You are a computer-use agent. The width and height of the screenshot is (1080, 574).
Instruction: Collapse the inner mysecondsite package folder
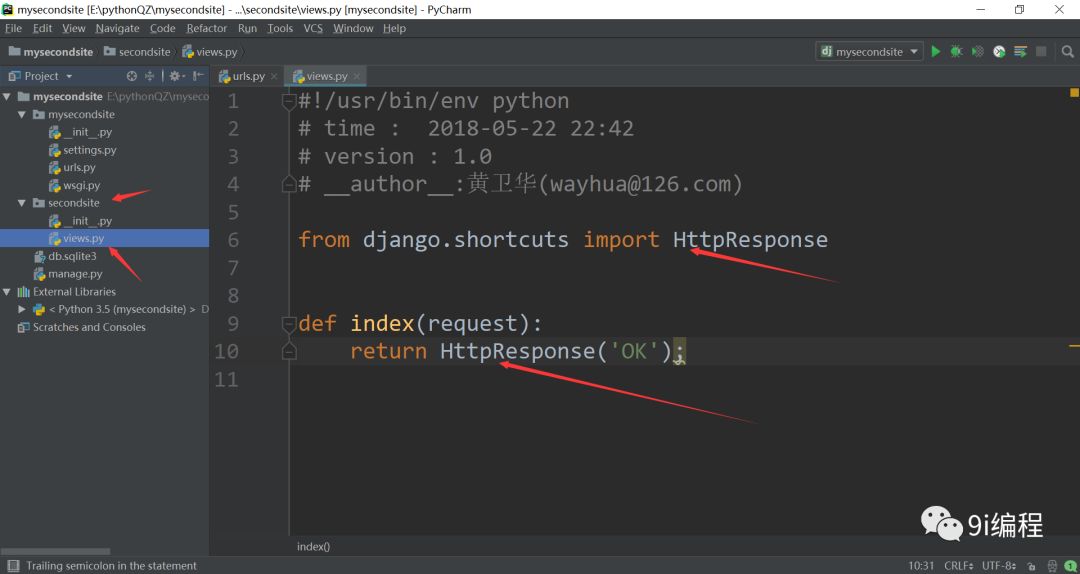22,114
